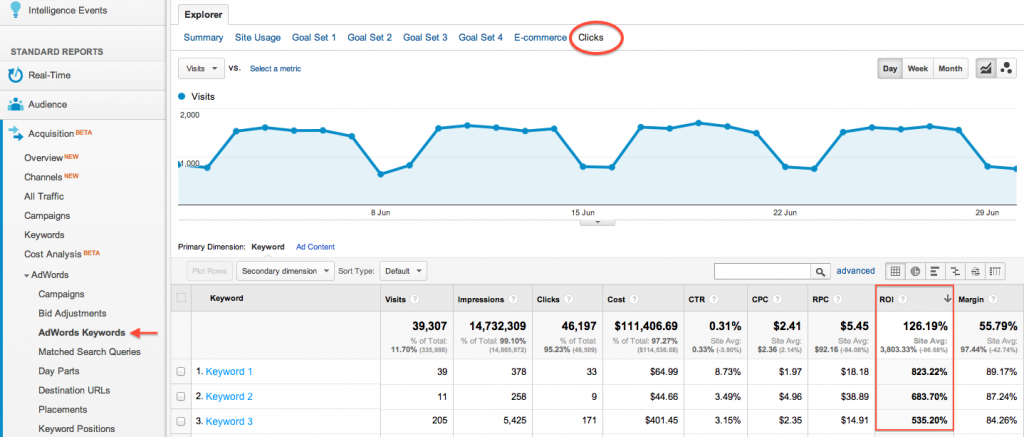Tick the checkbox for Keyword 3
The width and height of the screenshot is (1024, 437).
tap(181, 420)
